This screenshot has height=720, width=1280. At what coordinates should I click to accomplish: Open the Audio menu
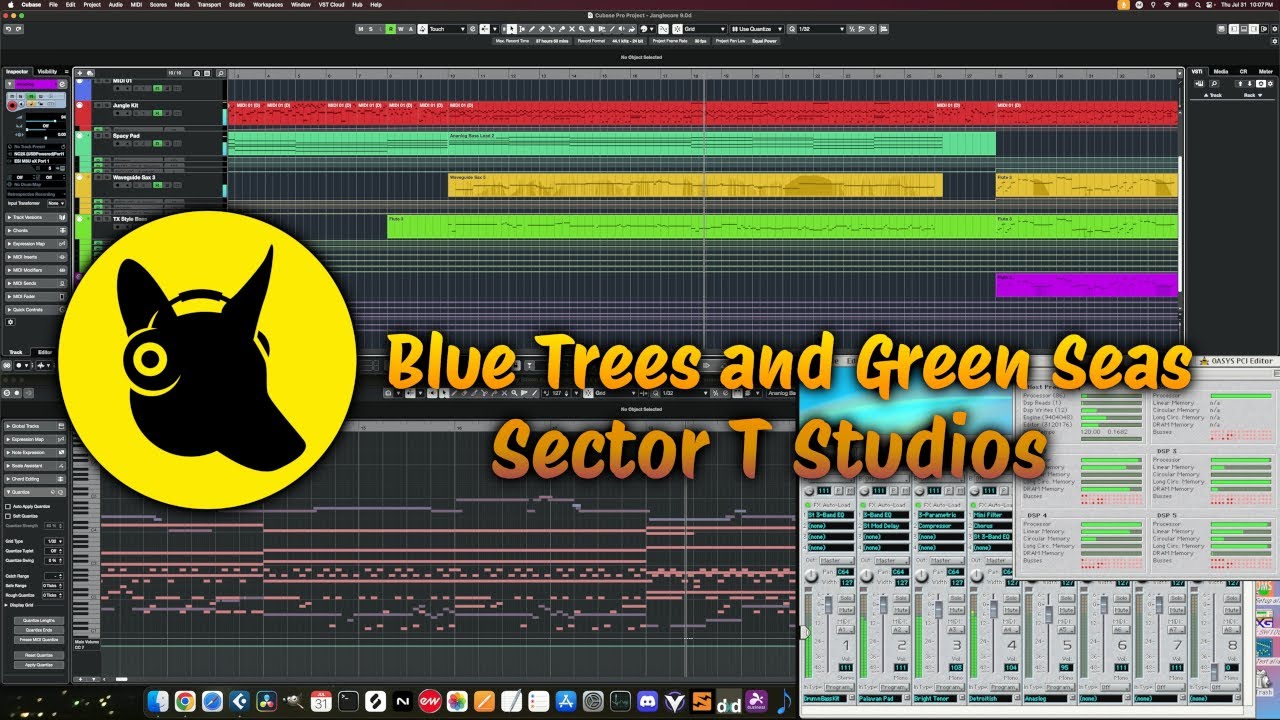(x=115, y=5)
